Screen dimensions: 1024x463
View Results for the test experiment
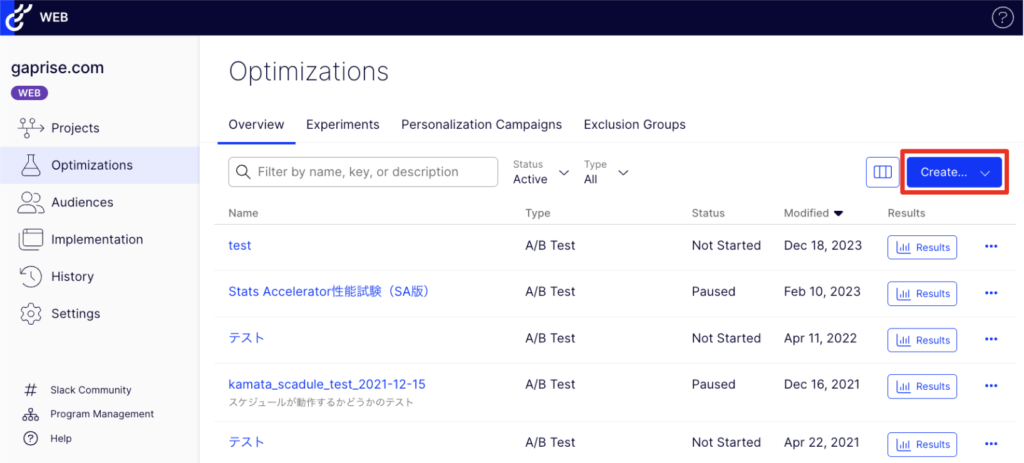[921, 247]
